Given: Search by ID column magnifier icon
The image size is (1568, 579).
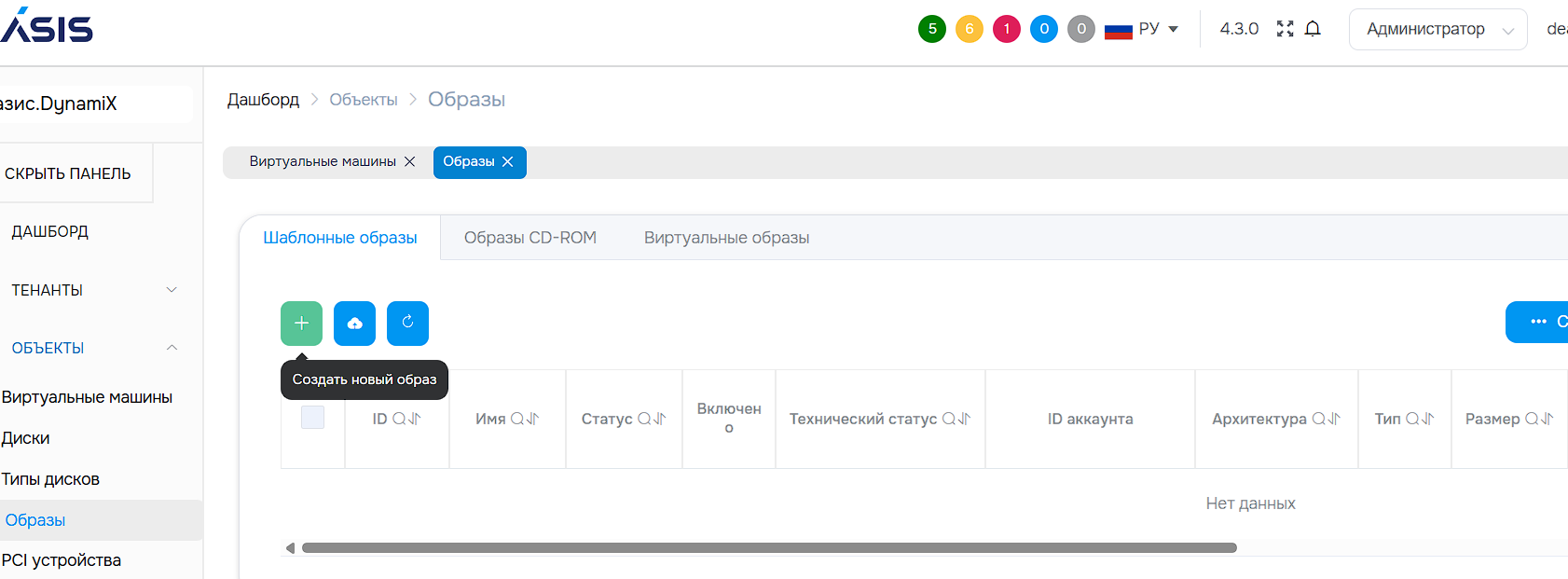Looking at the screenshot, I should click(x=399, y=420).
